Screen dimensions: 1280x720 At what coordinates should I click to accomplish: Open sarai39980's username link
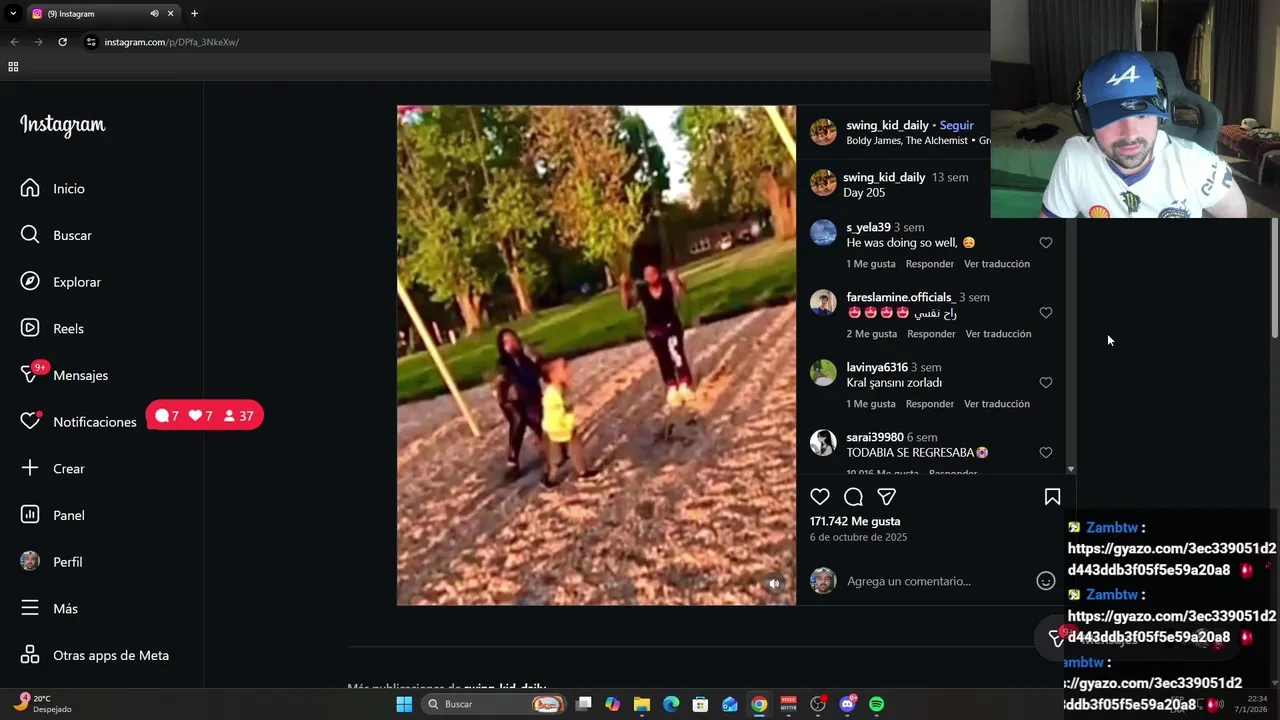click(x=874, y=437)
